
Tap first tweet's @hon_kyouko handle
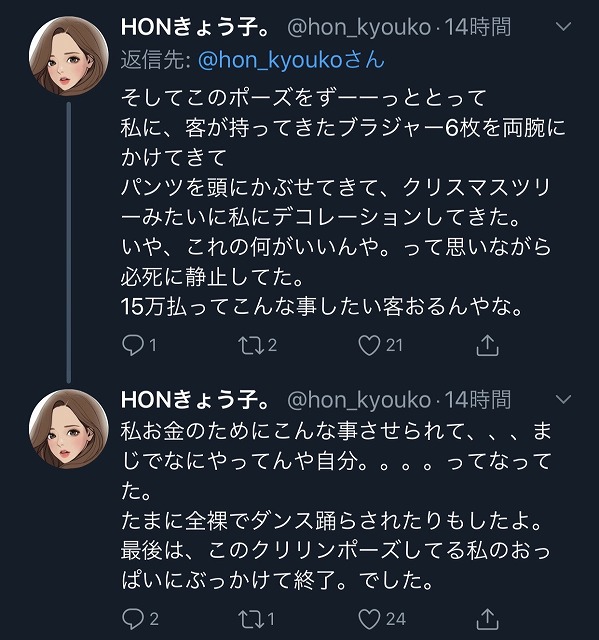[x=359, y=28]
